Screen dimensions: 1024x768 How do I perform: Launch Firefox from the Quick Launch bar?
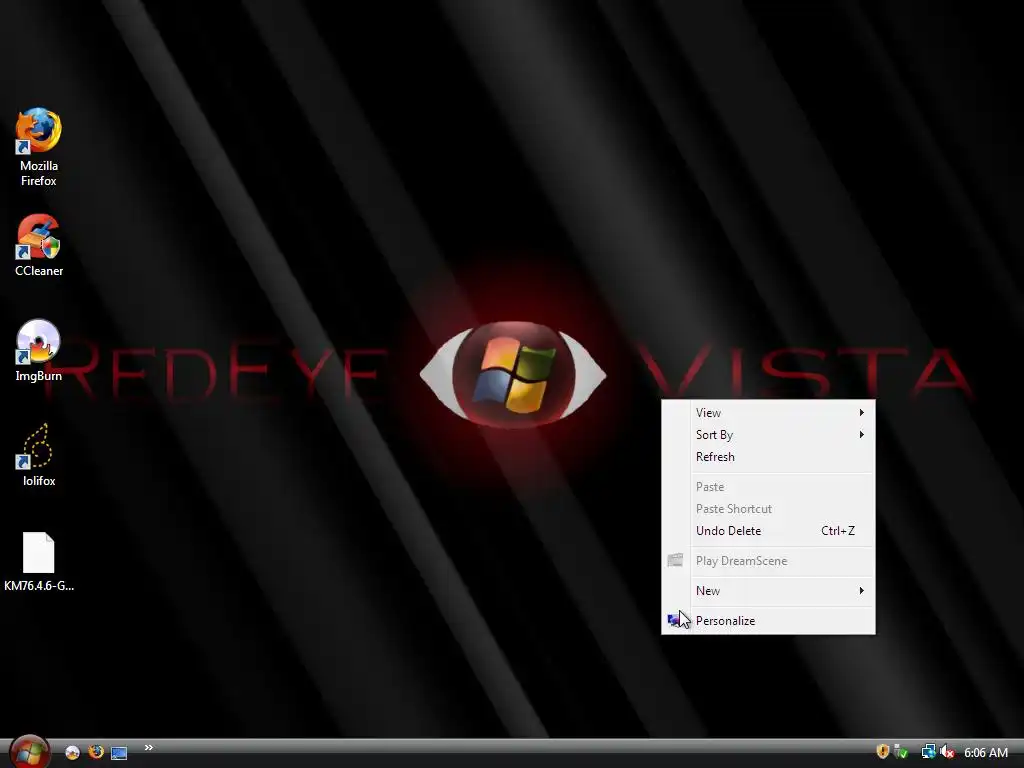[96, 752]
